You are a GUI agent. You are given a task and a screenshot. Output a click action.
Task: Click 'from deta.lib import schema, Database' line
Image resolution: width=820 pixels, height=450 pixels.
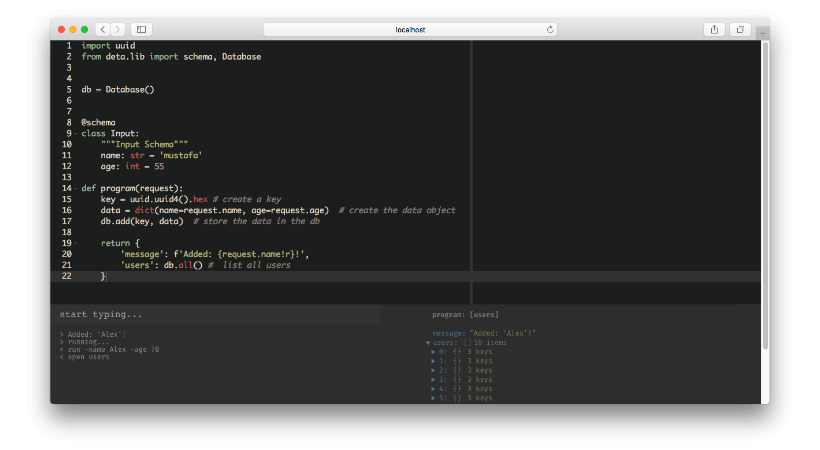pyautogui.click(x=171, y=57)
